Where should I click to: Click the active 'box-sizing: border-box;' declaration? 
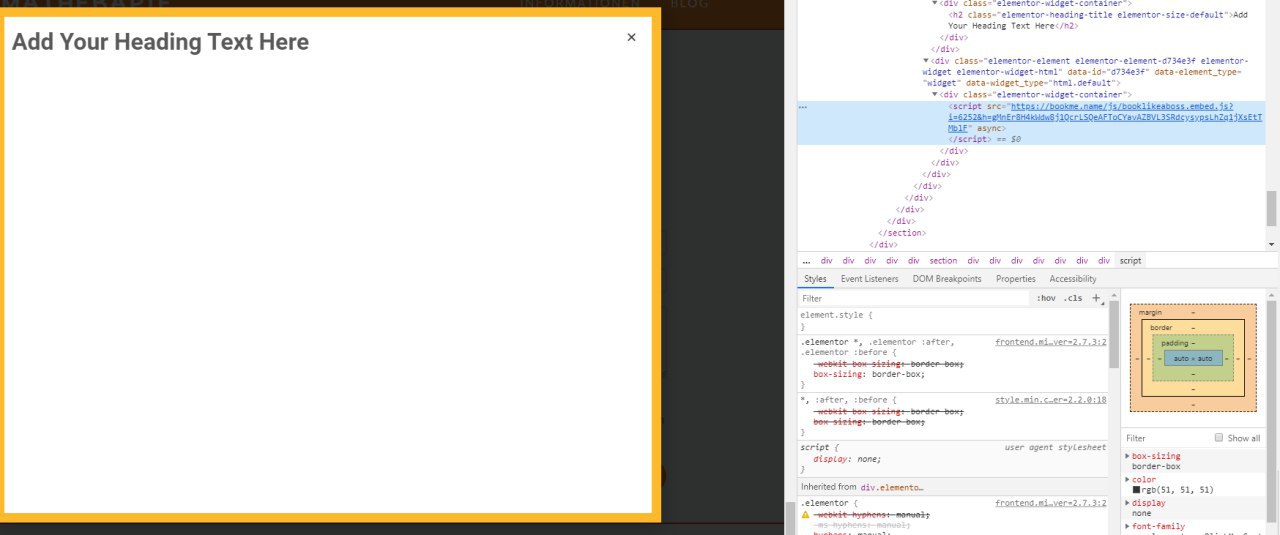(x=869, y=374)
